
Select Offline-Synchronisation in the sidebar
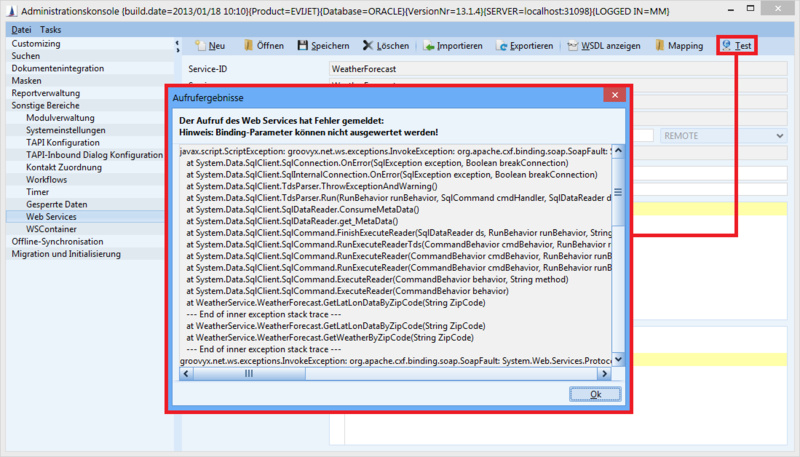(57, 241)
